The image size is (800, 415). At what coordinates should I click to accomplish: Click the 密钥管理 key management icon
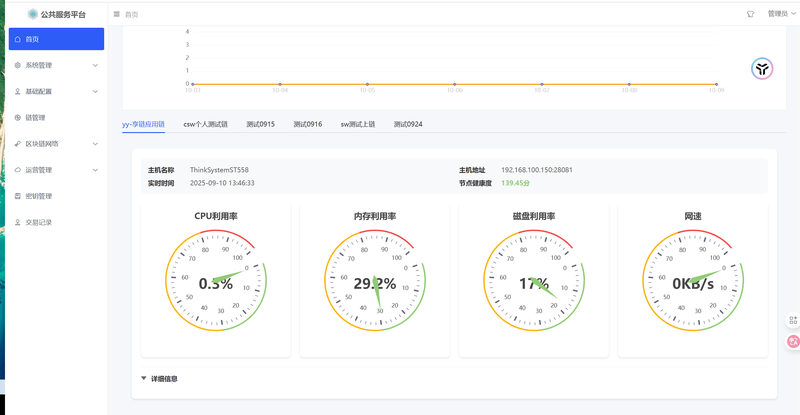[18, 196]
